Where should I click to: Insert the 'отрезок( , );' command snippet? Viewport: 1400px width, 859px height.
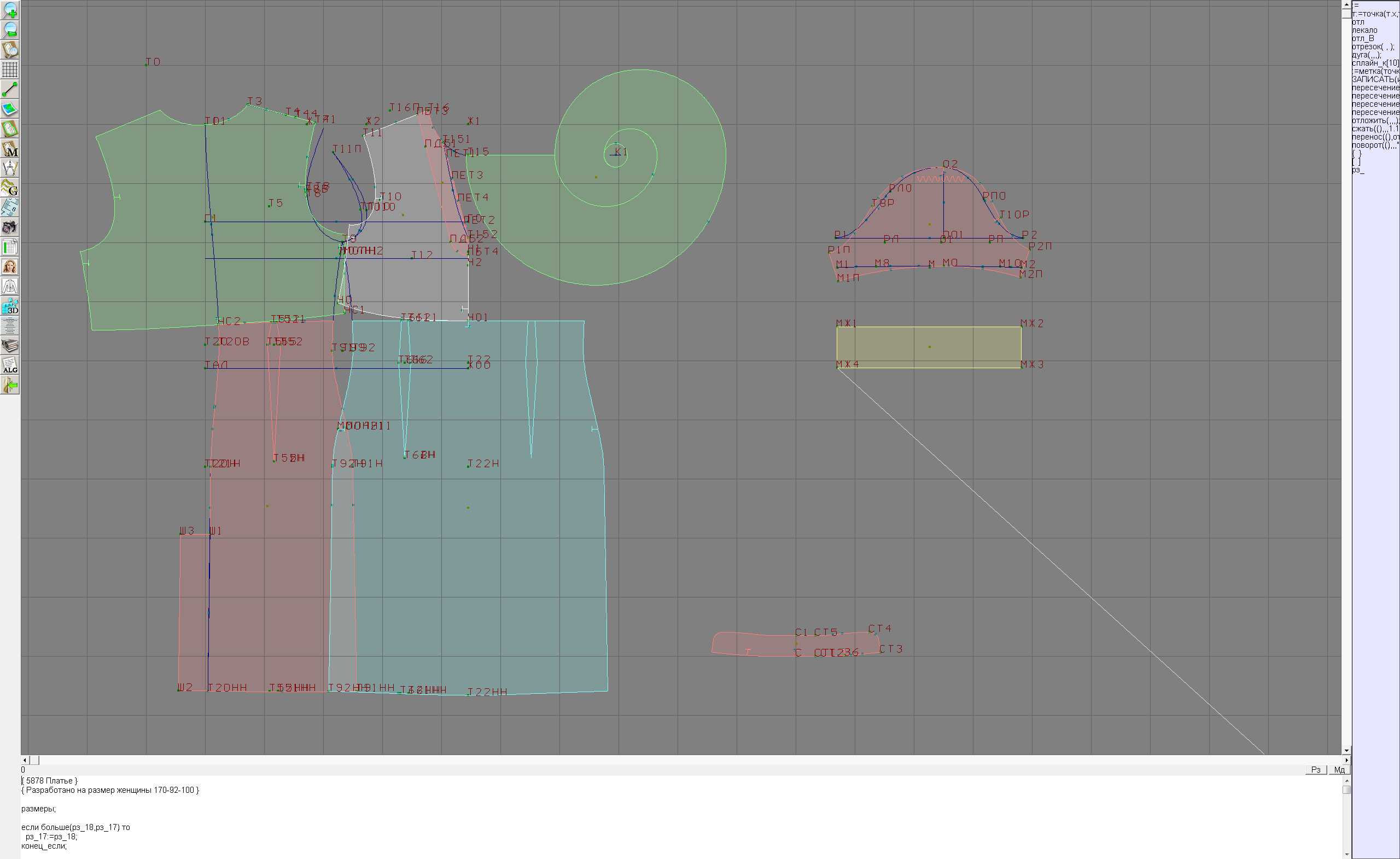(x=1372, y=47)
